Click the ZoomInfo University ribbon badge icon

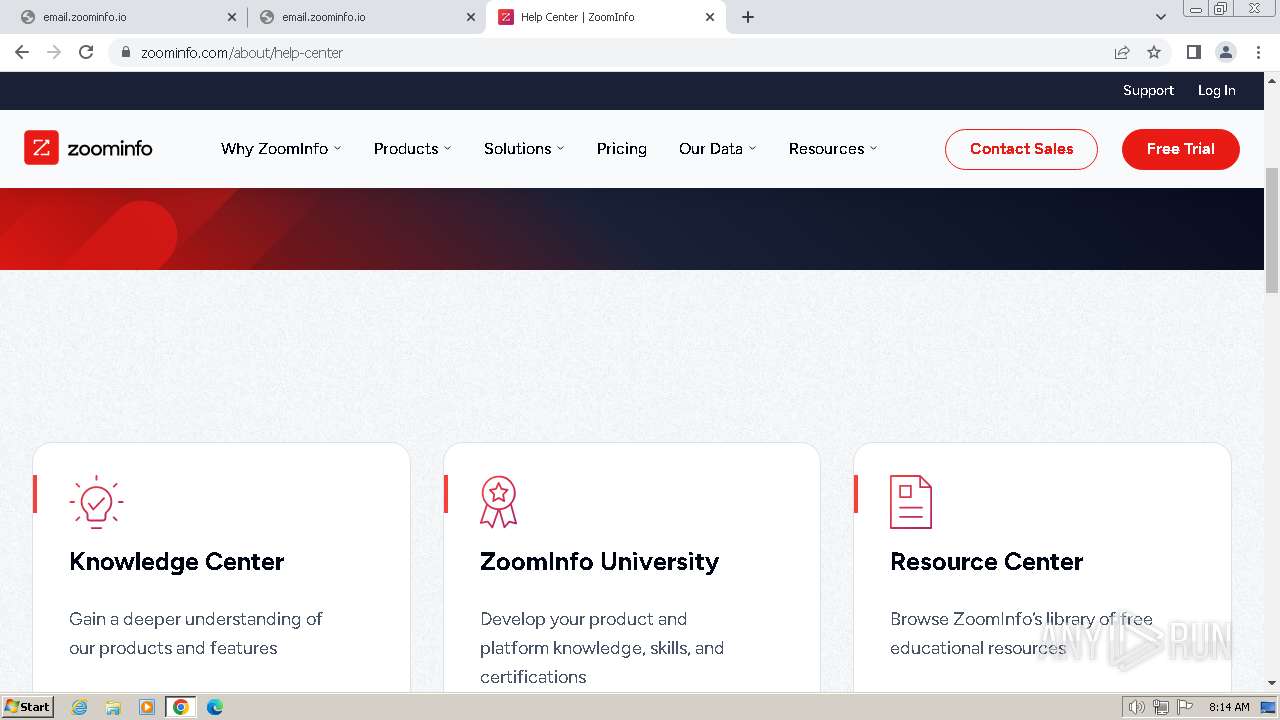tap(498, 501)
